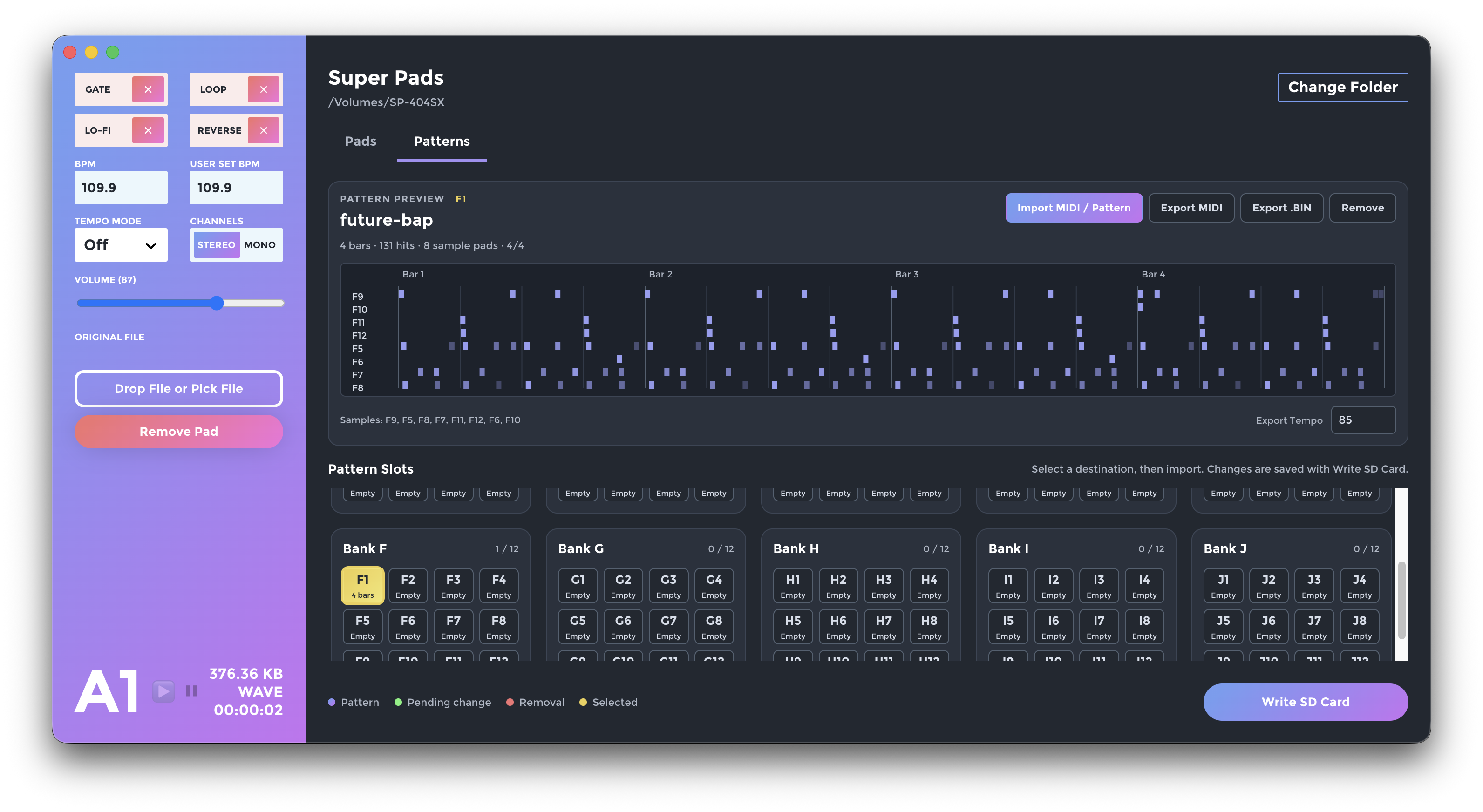Click the Export MIDI button
This screenshot has width=1483, height=812.
(x=1190, y=208)
